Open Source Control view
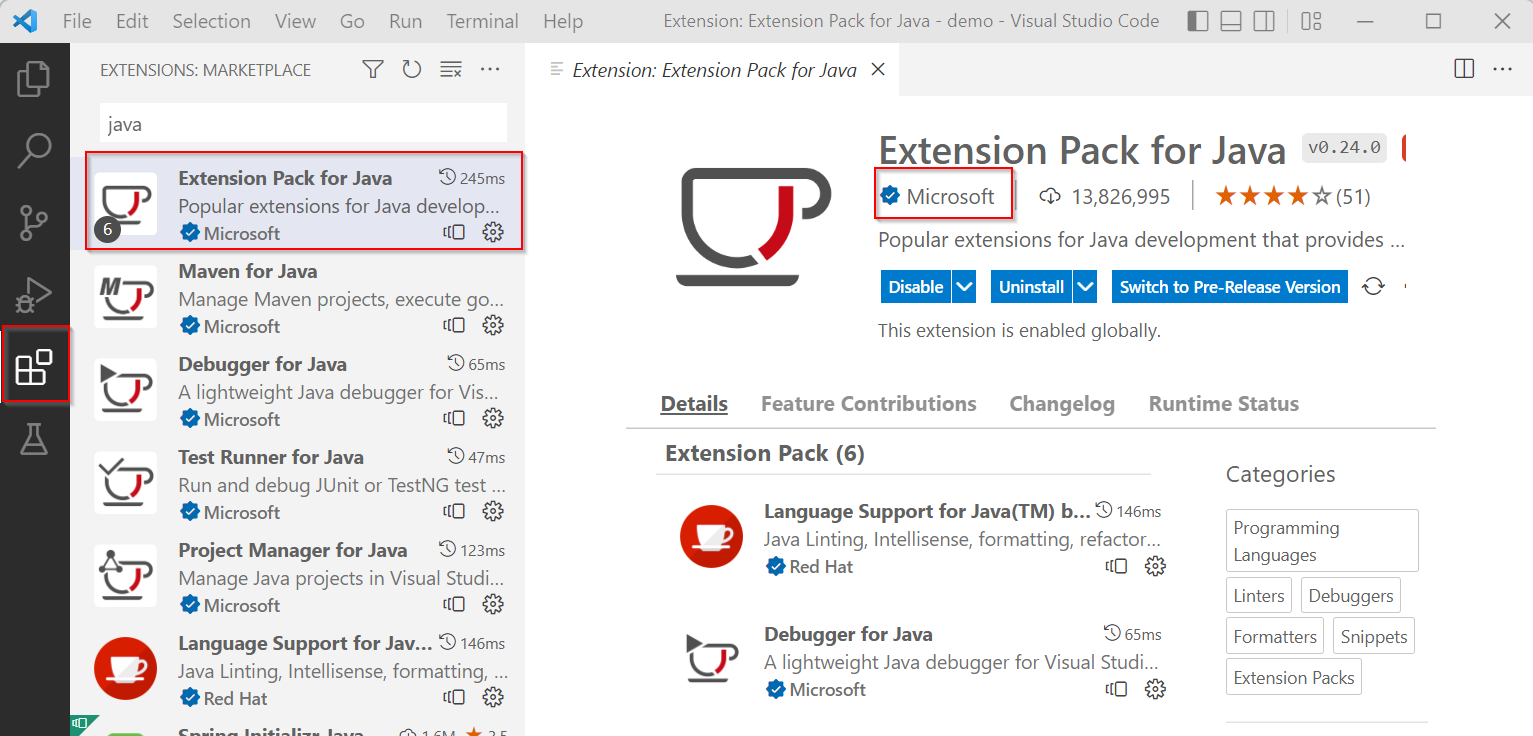The height and width of the screenshot is (736, 1533). tap(34, 223)
